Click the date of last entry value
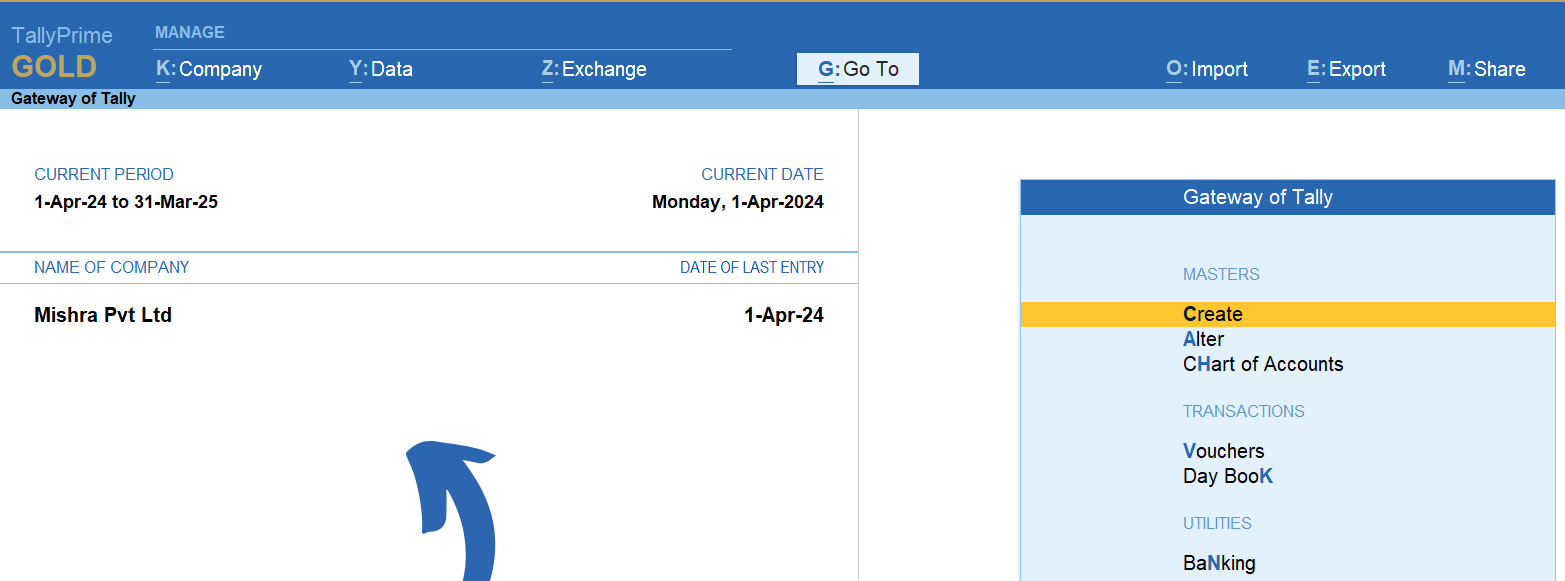This screenshot has height=581, width=1565. click(783, 315)
